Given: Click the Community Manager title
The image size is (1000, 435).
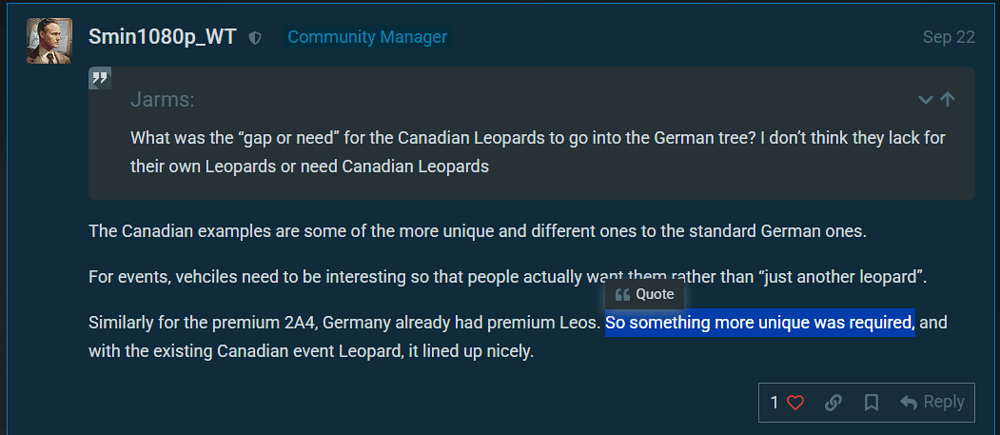Looking at the screenshot, I should [x=367, y=37].
